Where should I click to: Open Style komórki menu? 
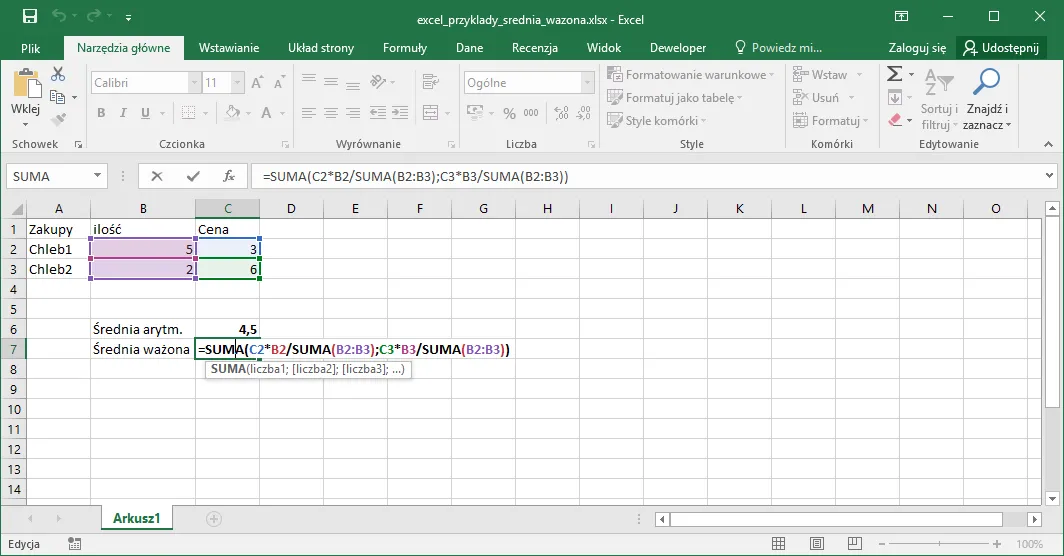[657, 121]
